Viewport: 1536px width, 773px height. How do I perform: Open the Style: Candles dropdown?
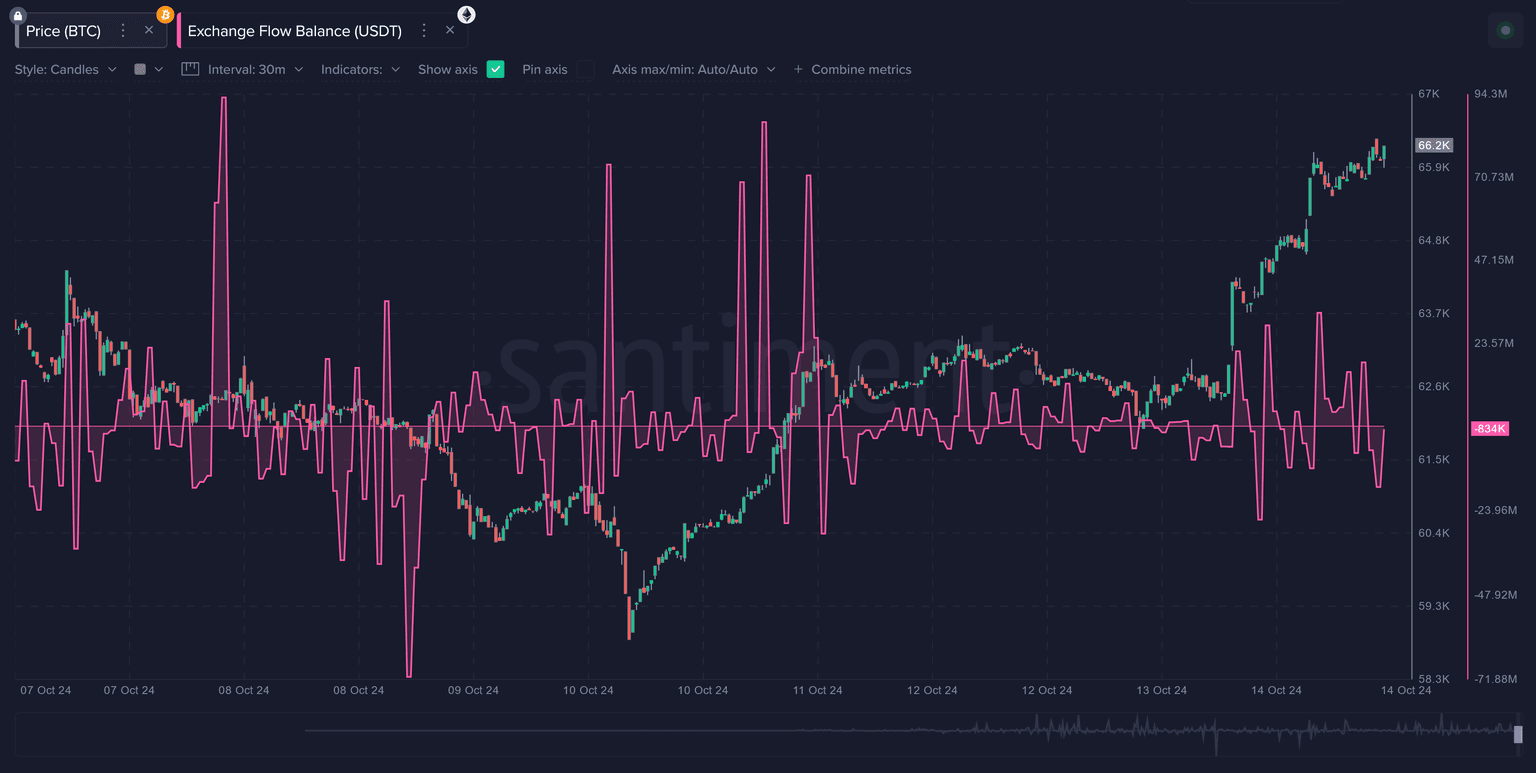pyautogui.click(x=66, y=69)
